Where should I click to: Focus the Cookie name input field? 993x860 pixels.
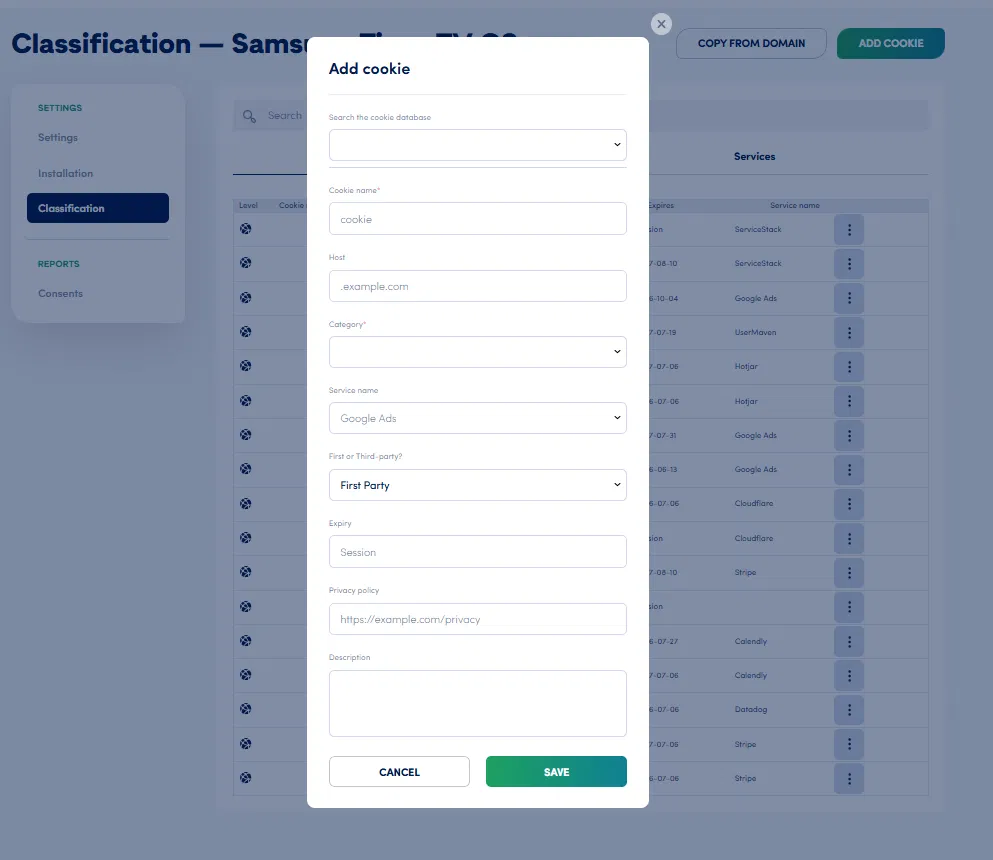pyautogui.click(x=478, y=218)
